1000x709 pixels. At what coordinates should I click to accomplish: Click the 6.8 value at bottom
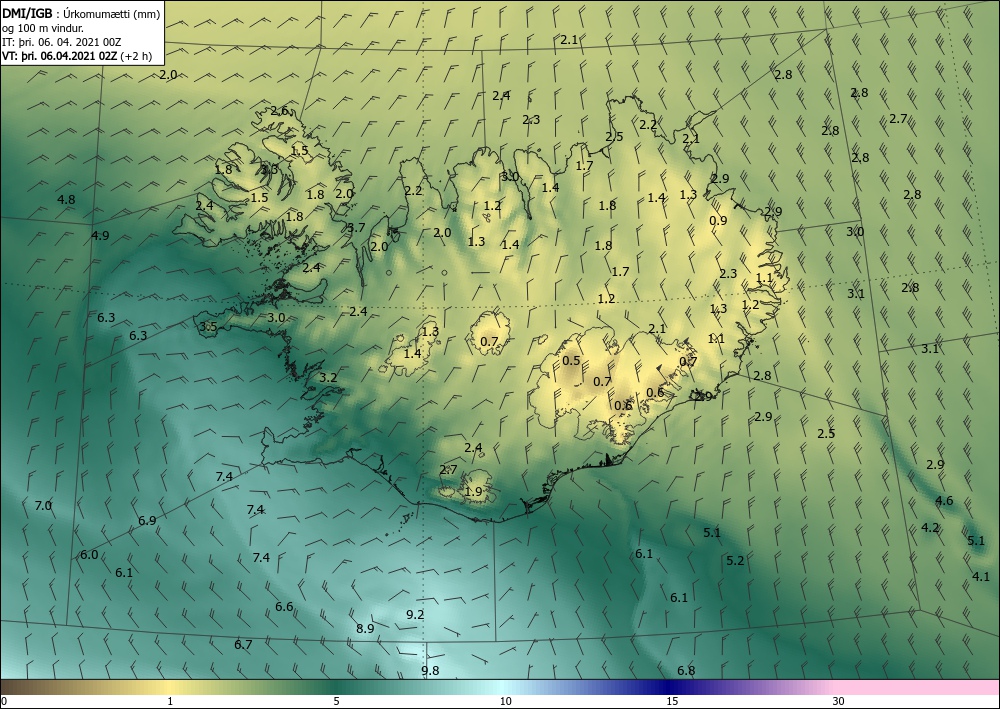pyautogui.click(x=686, y=670)
